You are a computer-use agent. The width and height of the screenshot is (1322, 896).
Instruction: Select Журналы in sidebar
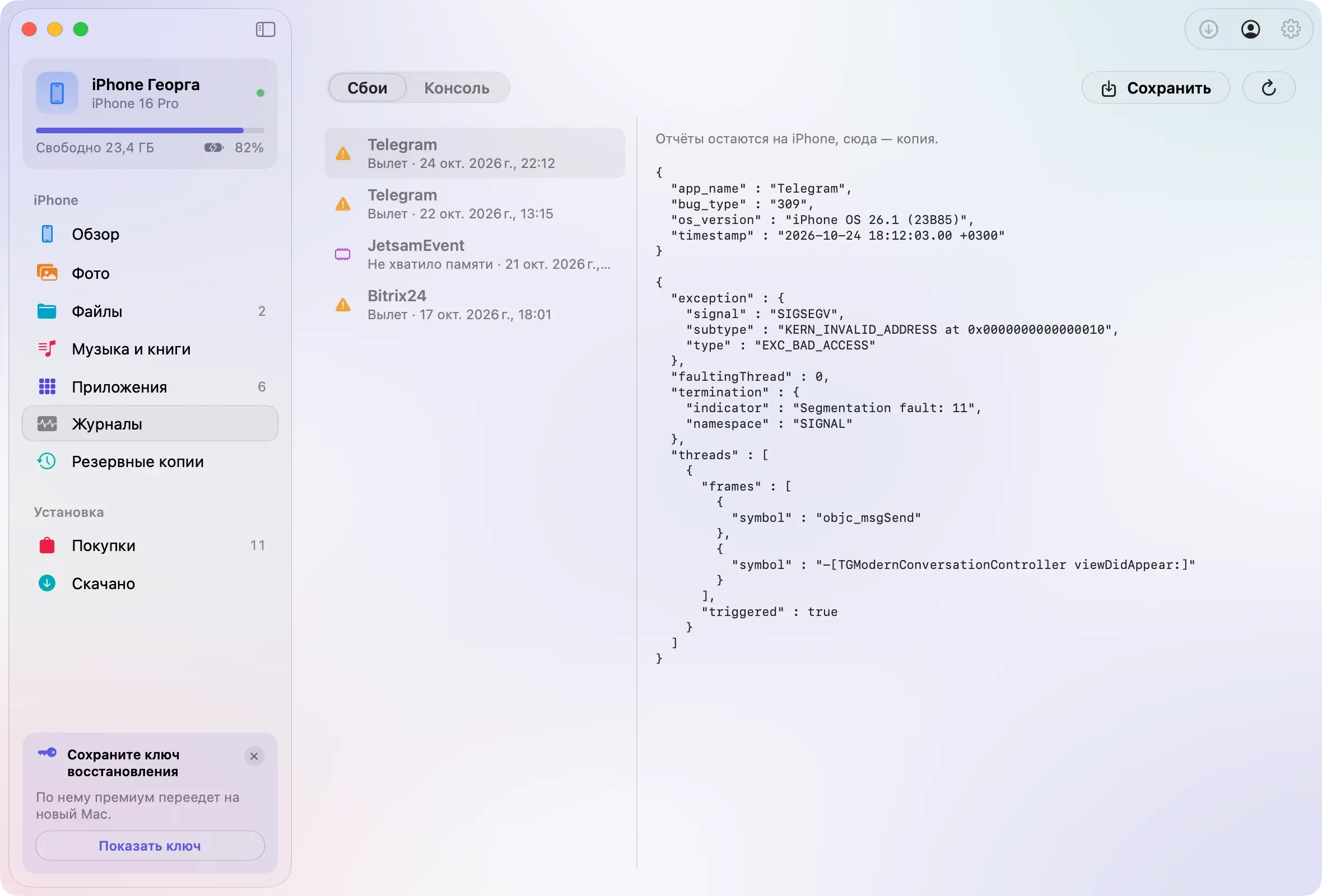[150, 423]
